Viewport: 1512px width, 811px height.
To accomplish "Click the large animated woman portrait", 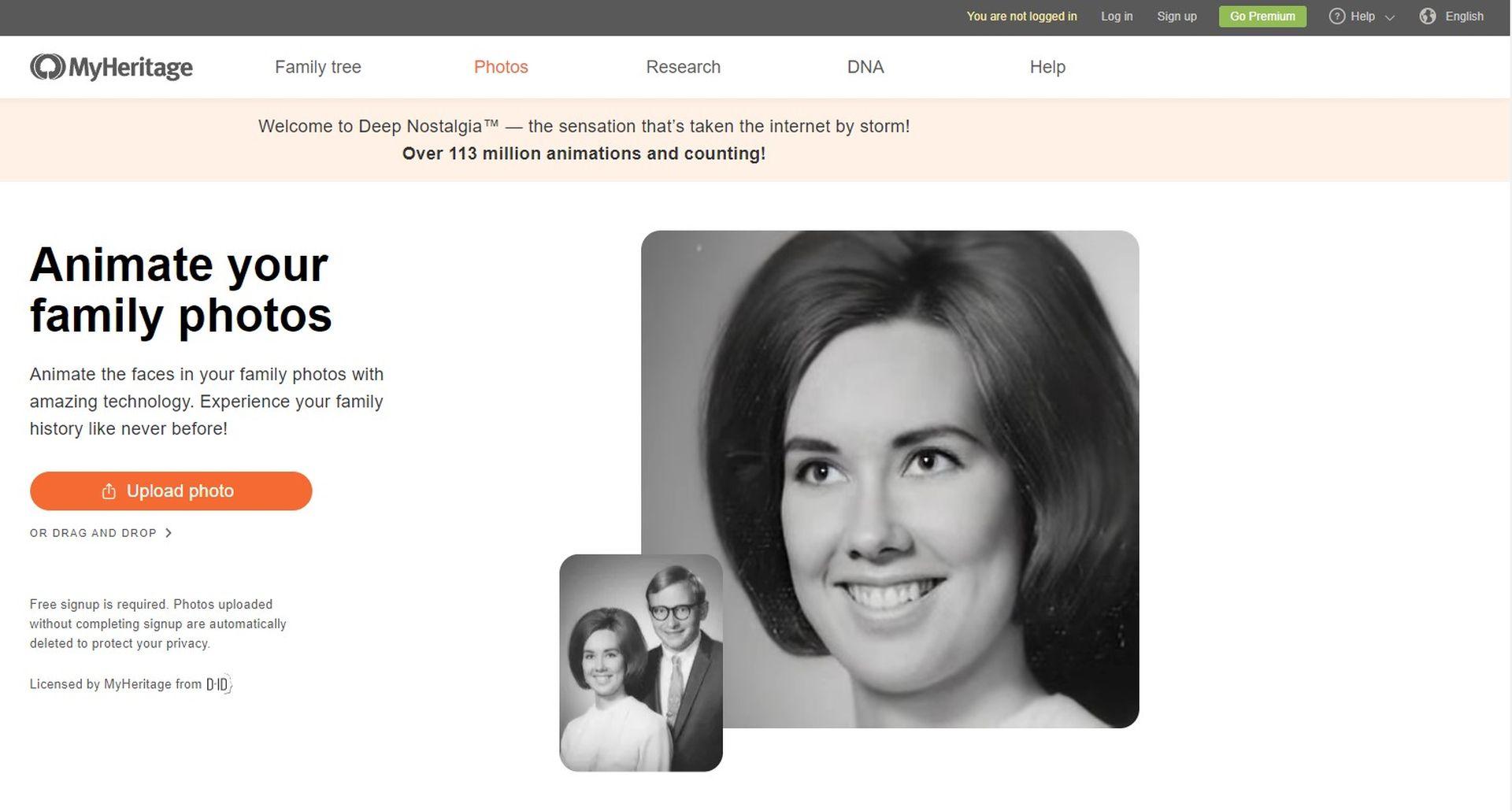I will click(890, 479).
